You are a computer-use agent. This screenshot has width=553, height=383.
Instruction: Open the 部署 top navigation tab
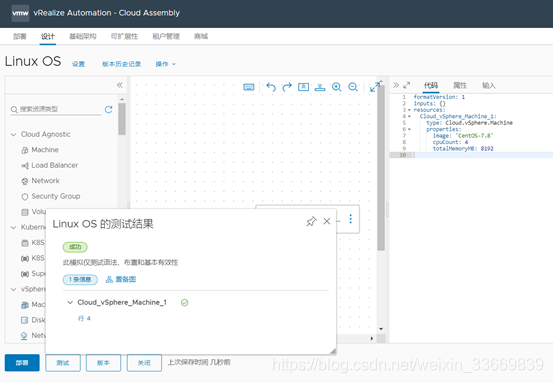[20, 36]
